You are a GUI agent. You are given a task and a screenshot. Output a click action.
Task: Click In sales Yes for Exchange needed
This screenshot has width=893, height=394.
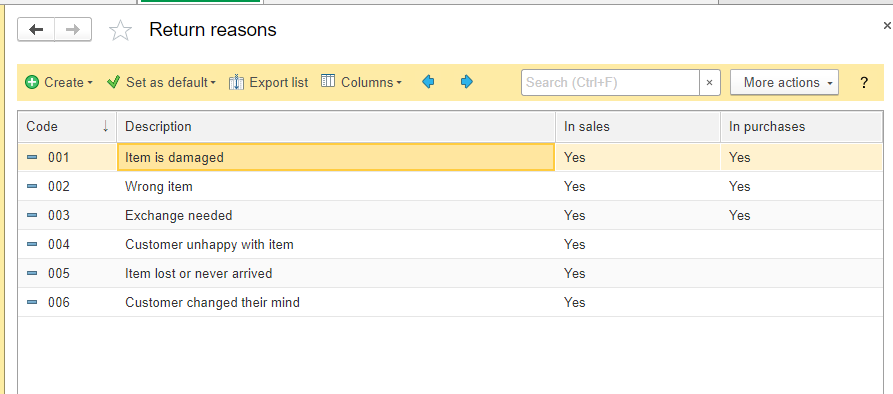point(575,215)
